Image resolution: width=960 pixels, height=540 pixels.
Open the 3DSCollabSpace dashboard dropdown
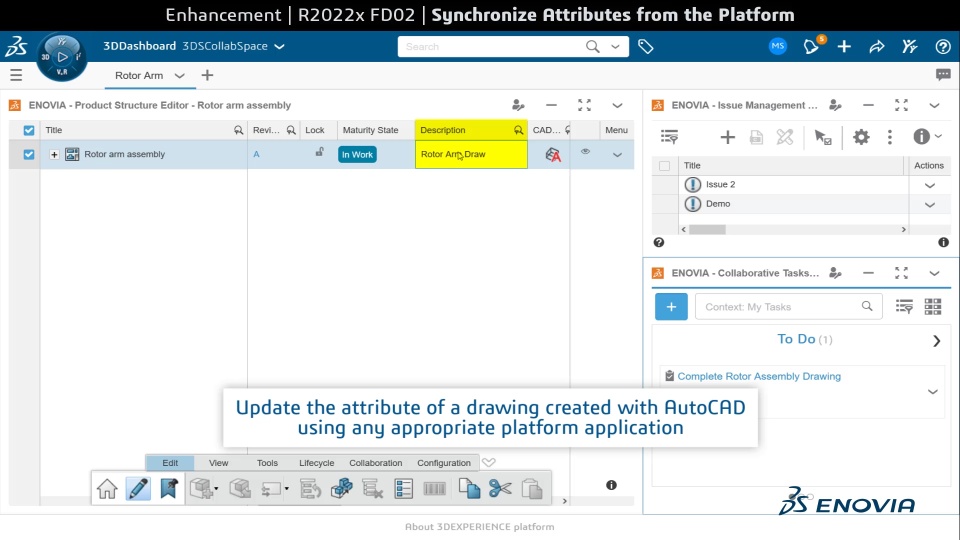(279, 47)
